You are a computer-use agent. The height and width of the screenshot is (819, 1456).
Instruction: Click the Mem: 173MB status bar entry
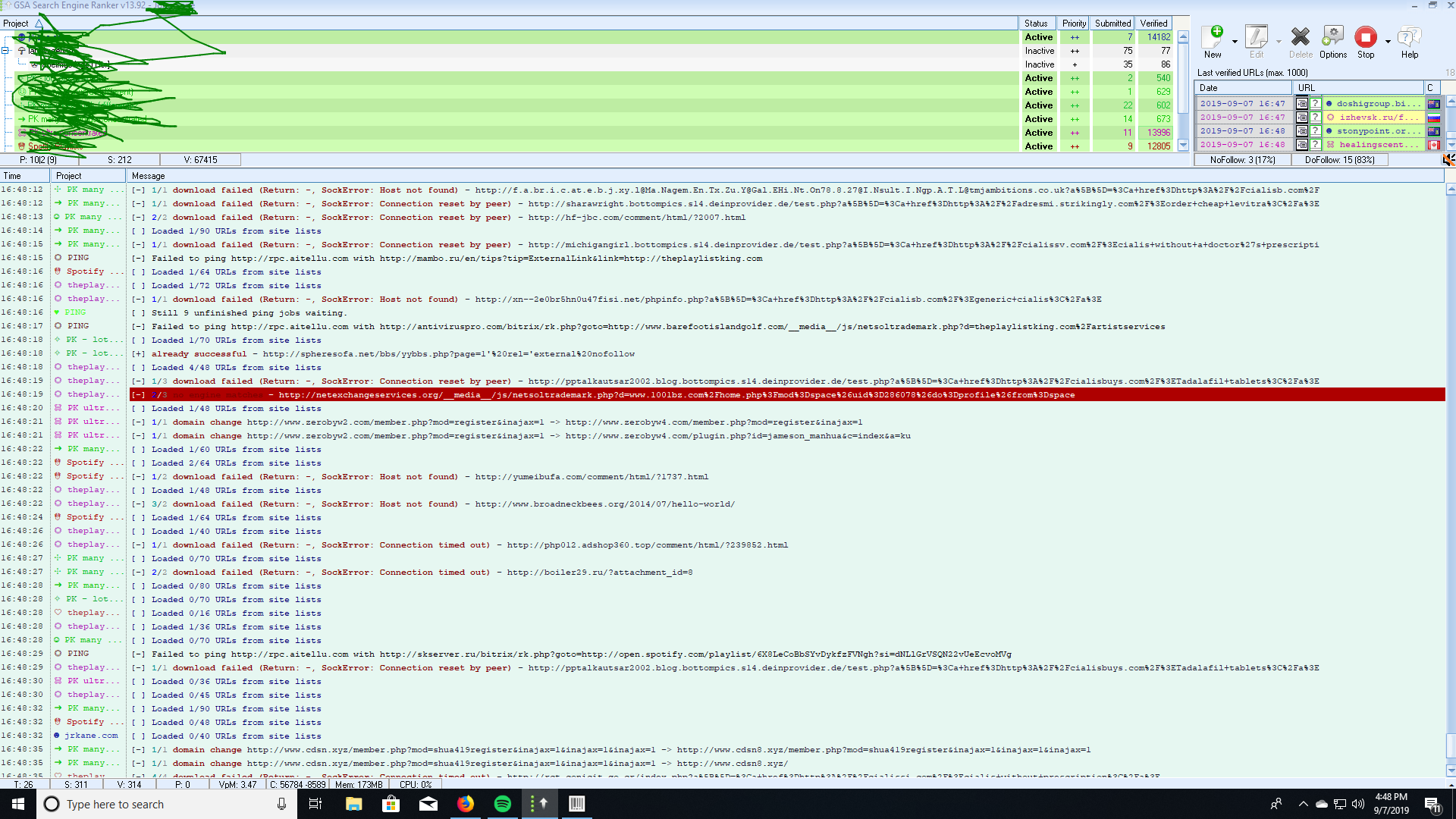(x=359, y=785)
